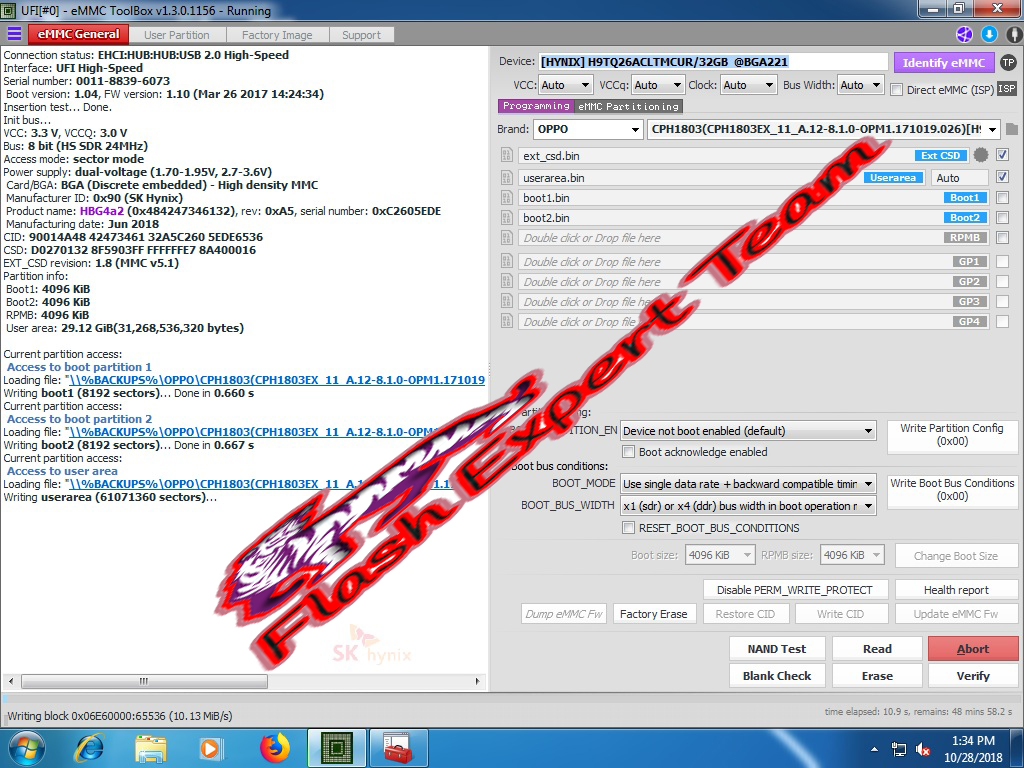
Task: Open folder icon beside firmware dropdown
Action: coord(1012,129)
